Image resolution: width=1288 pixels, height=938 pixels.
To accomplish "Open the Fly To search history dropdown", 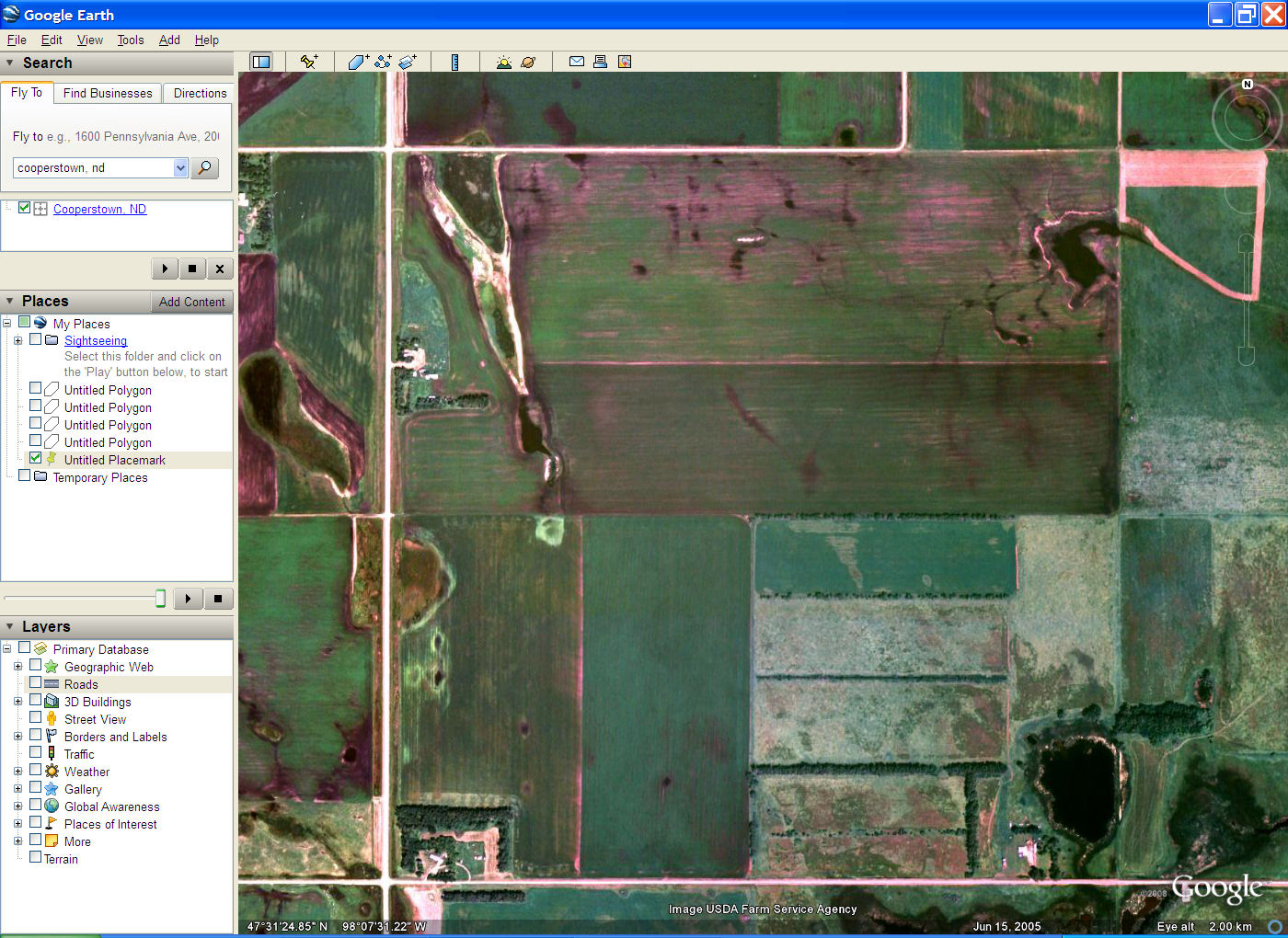I will coord(180,167).
